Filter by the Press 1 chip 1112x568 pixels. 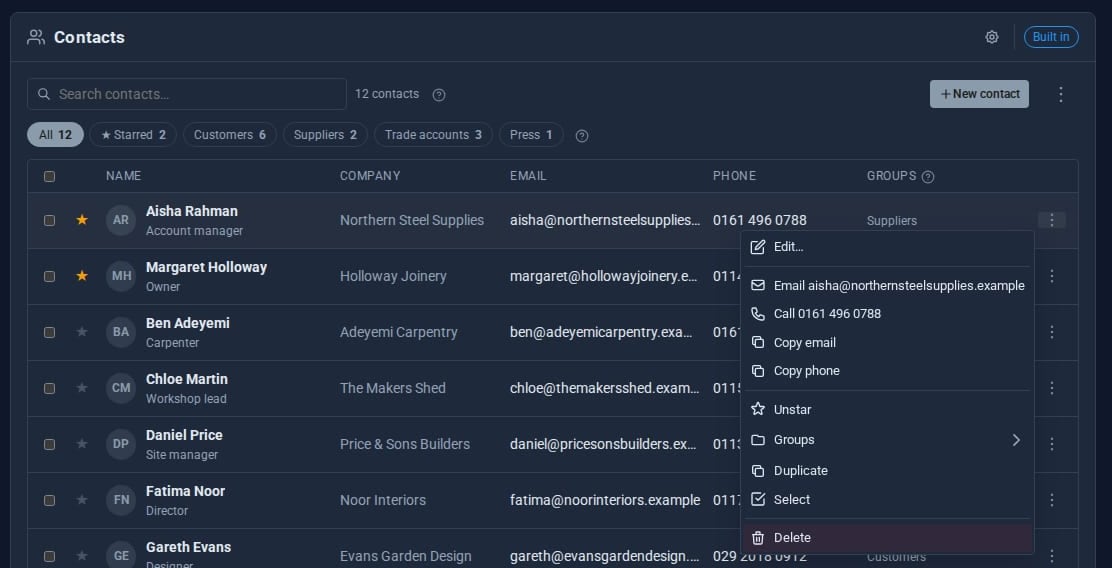(531, 135)
